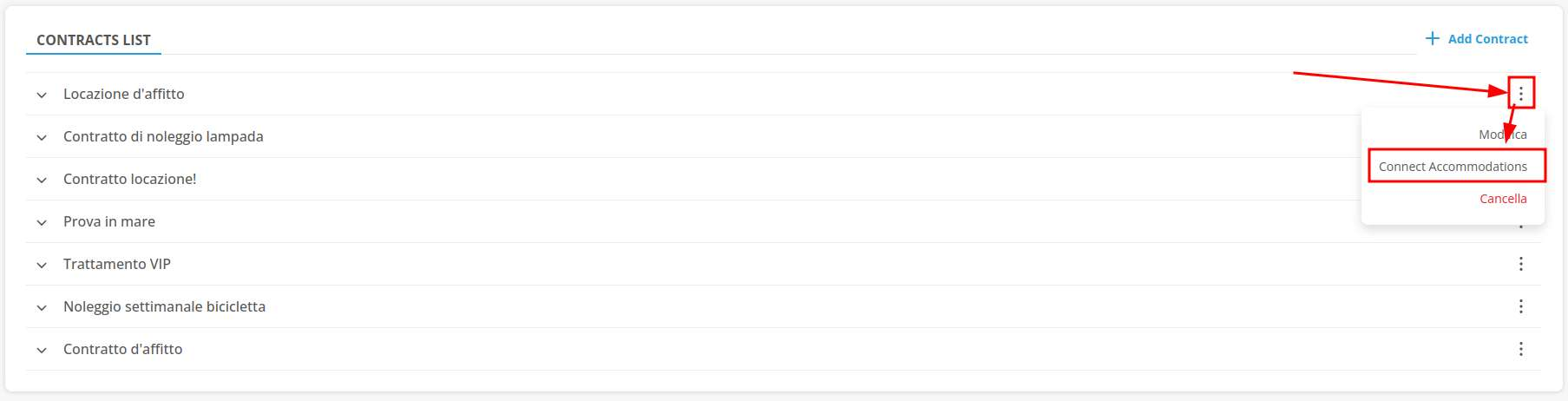Expand the Prova in mare chevron
1568x401 pixels.
pos(42,222)
